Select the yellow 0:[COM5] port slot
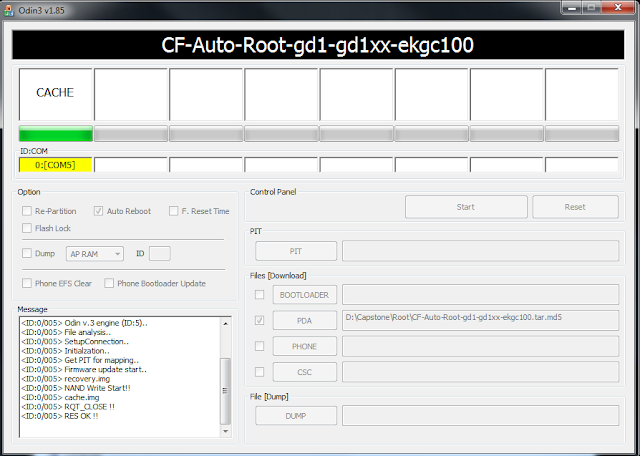 [x=56, y=165]
